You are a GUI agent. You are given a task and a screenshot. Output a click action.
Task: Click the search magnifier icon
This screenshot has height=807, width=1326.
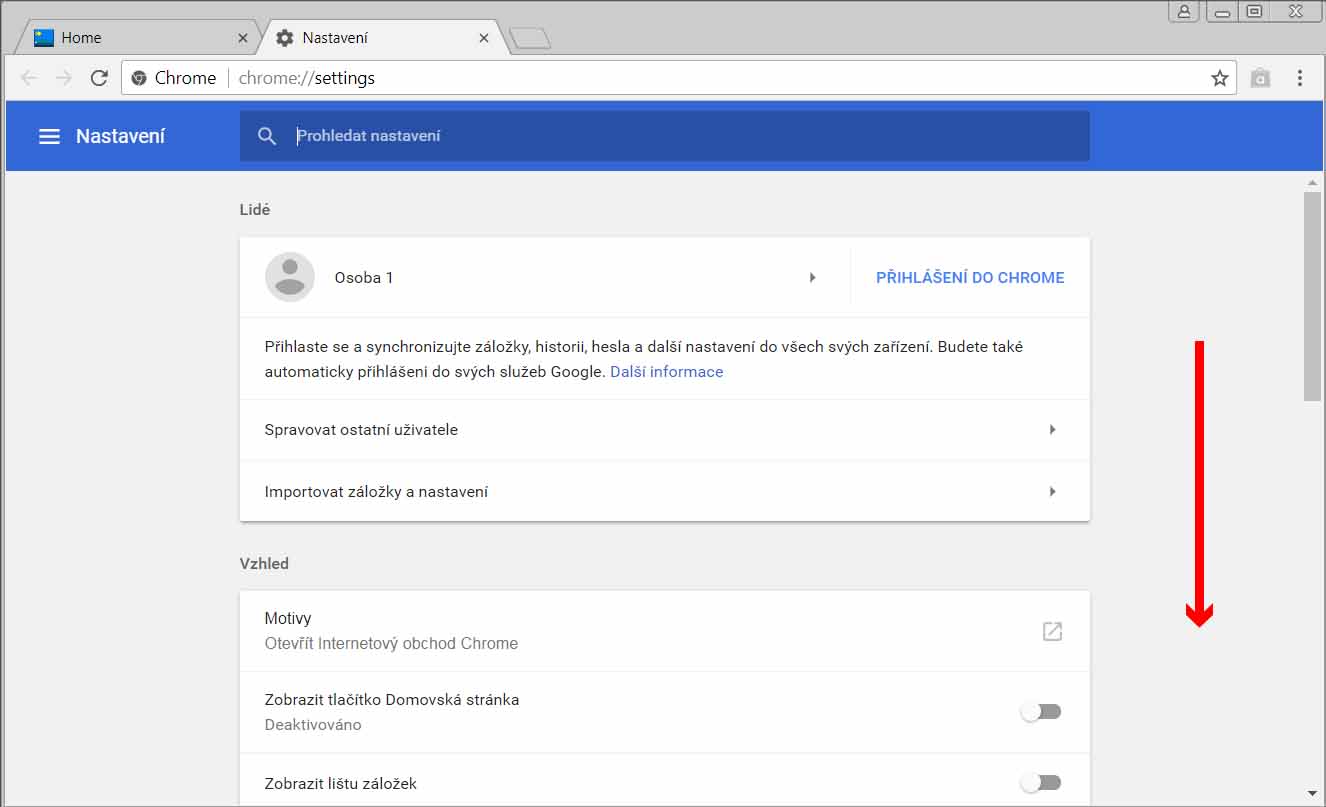tap(267, 136)
